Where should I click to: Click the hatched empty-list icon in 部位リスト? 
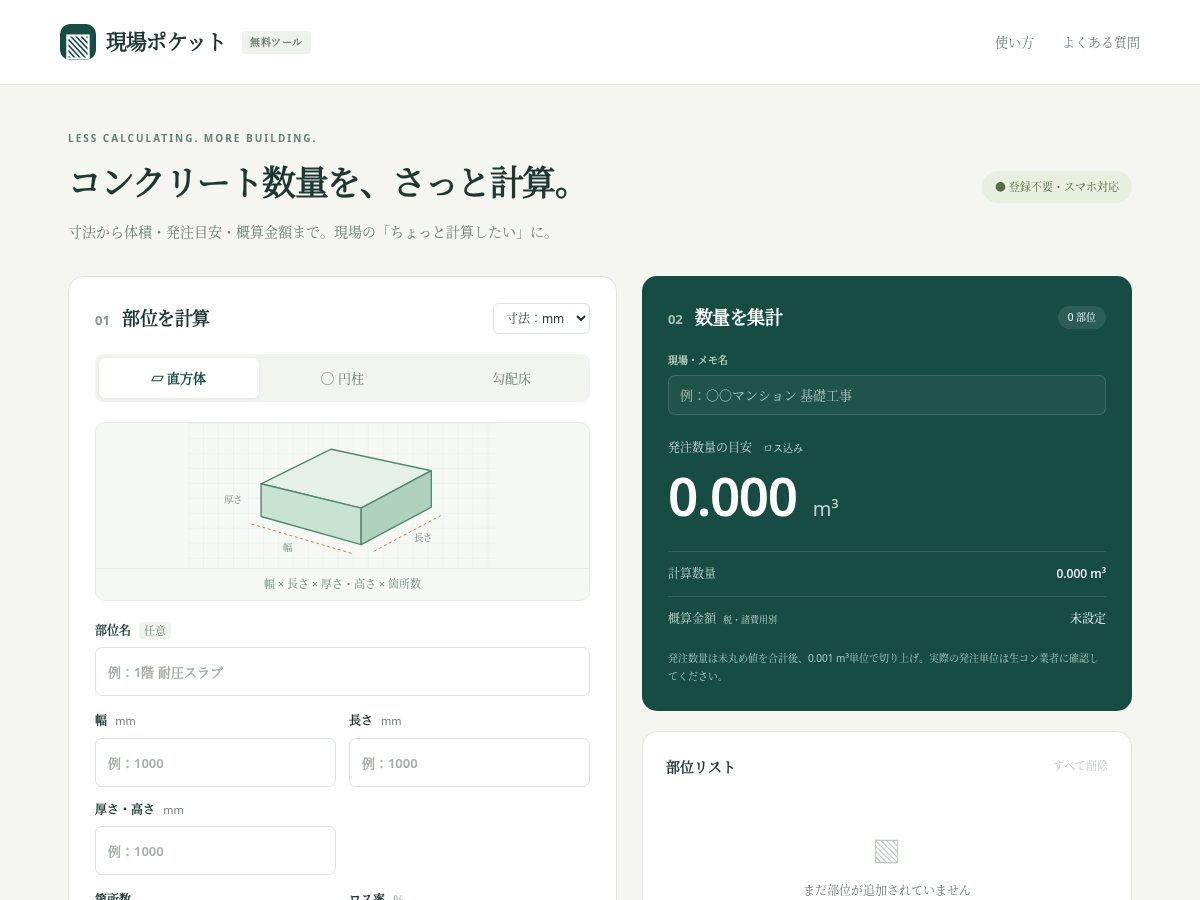click(x=886, y=851)
